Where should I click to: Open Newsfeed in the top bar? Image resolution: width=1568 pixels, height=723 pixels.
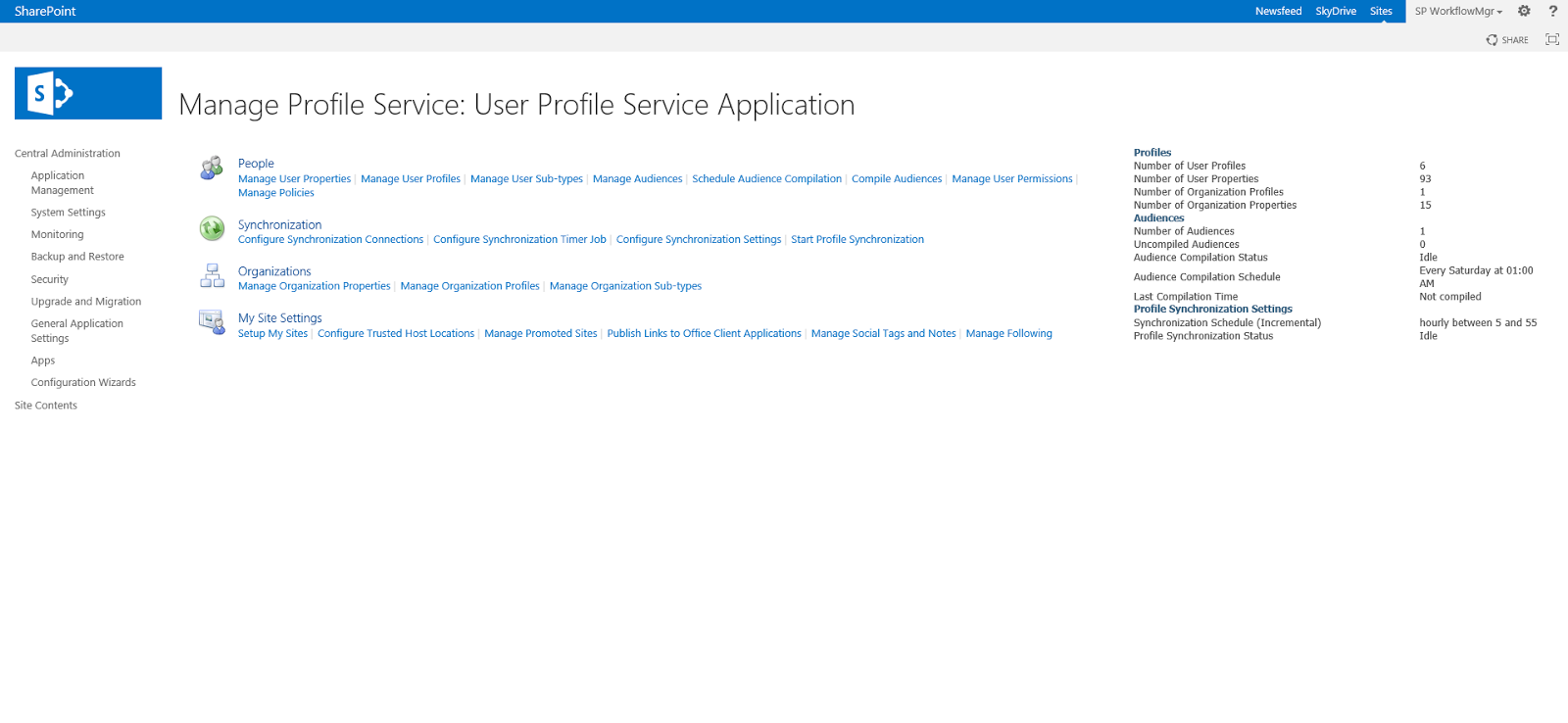click(1278, 12)
